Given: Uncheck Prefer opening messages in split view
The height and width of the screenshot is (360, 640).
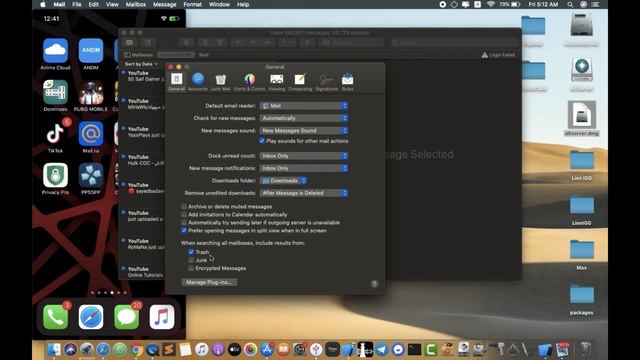Looking at the screenshot, I should pos(184,231).
